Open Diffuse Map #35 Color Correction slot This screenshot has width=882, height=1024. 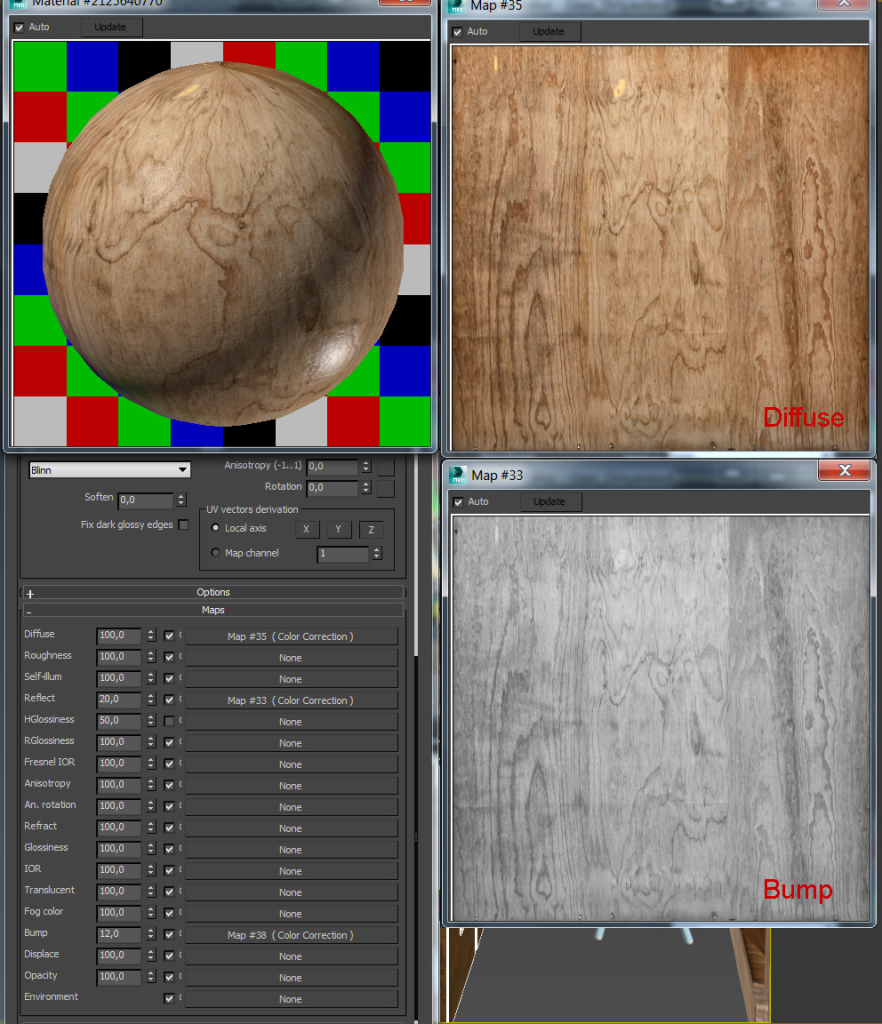[290, 636]
